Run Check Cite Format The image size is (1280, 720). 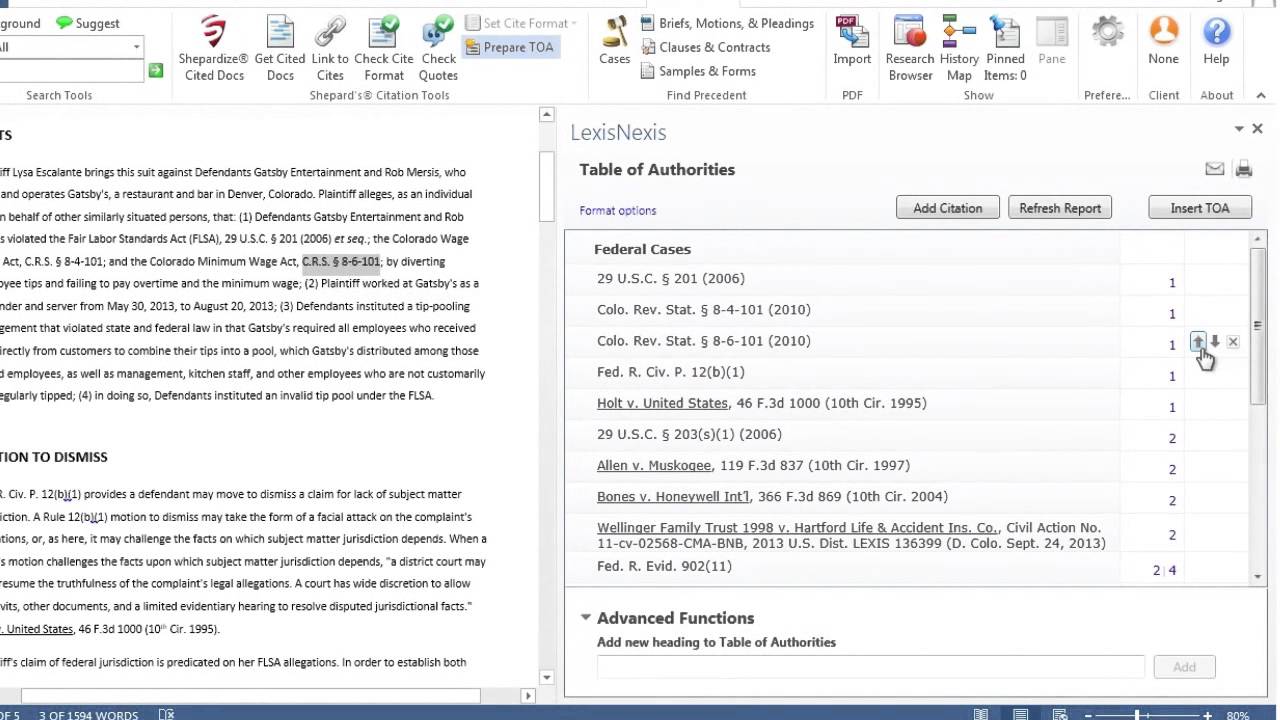384,48
